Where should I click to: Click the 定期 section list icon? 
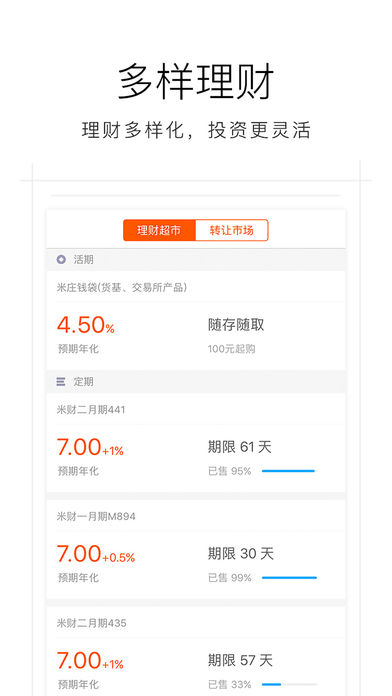[61, 381]
